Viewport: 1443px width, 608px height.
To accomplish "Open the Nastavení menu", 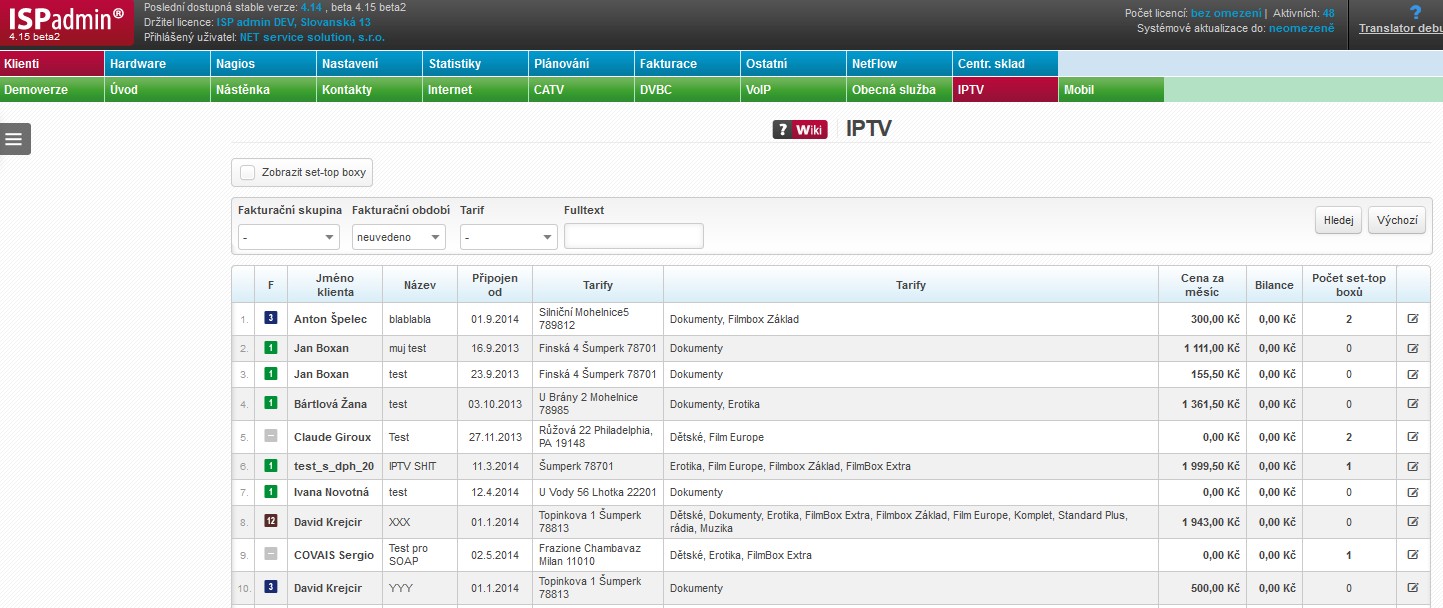I will [370, 63].
